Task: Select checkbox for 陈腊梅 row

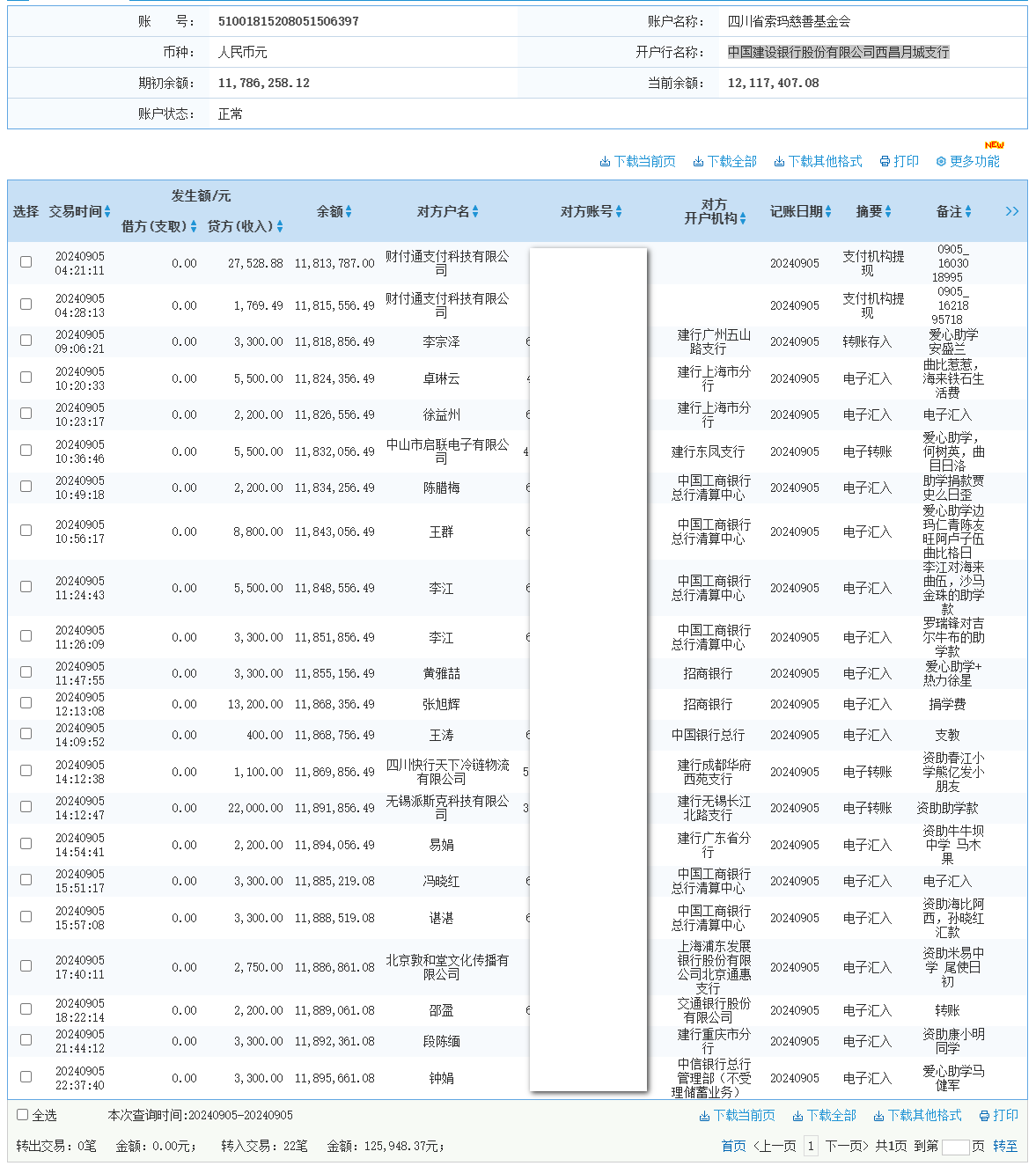Action: (26, 486)
